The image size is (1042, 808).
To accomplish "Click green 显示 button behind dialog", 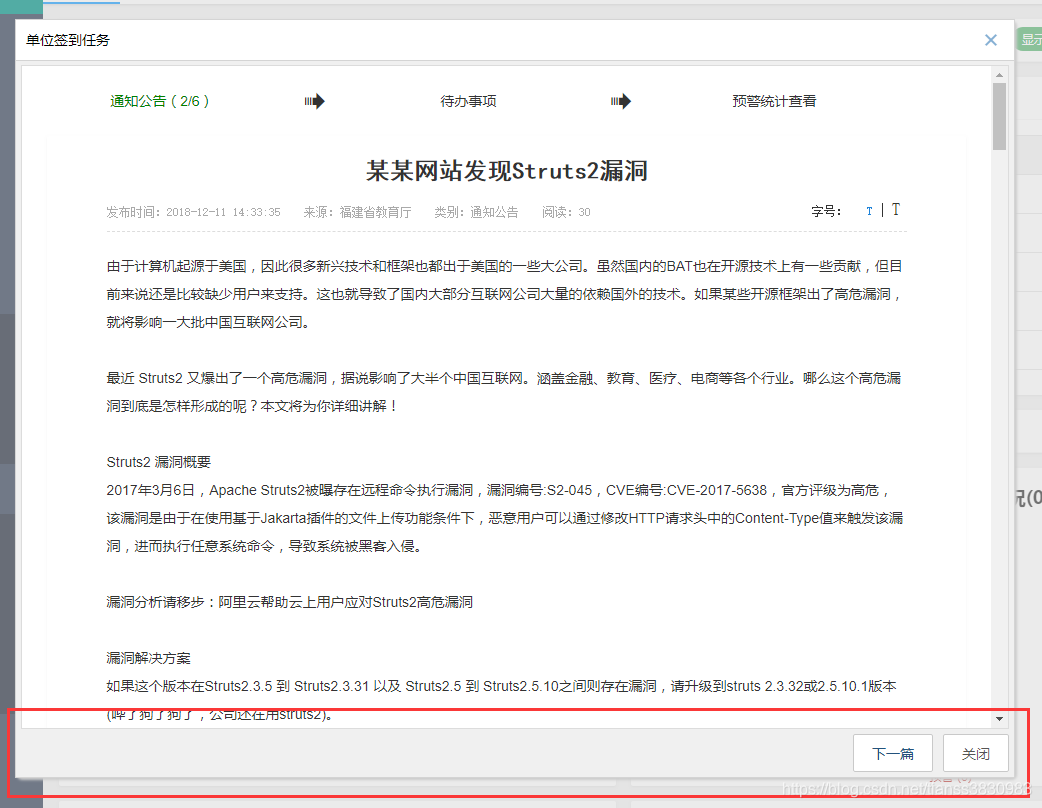I will coord(1029,39).
